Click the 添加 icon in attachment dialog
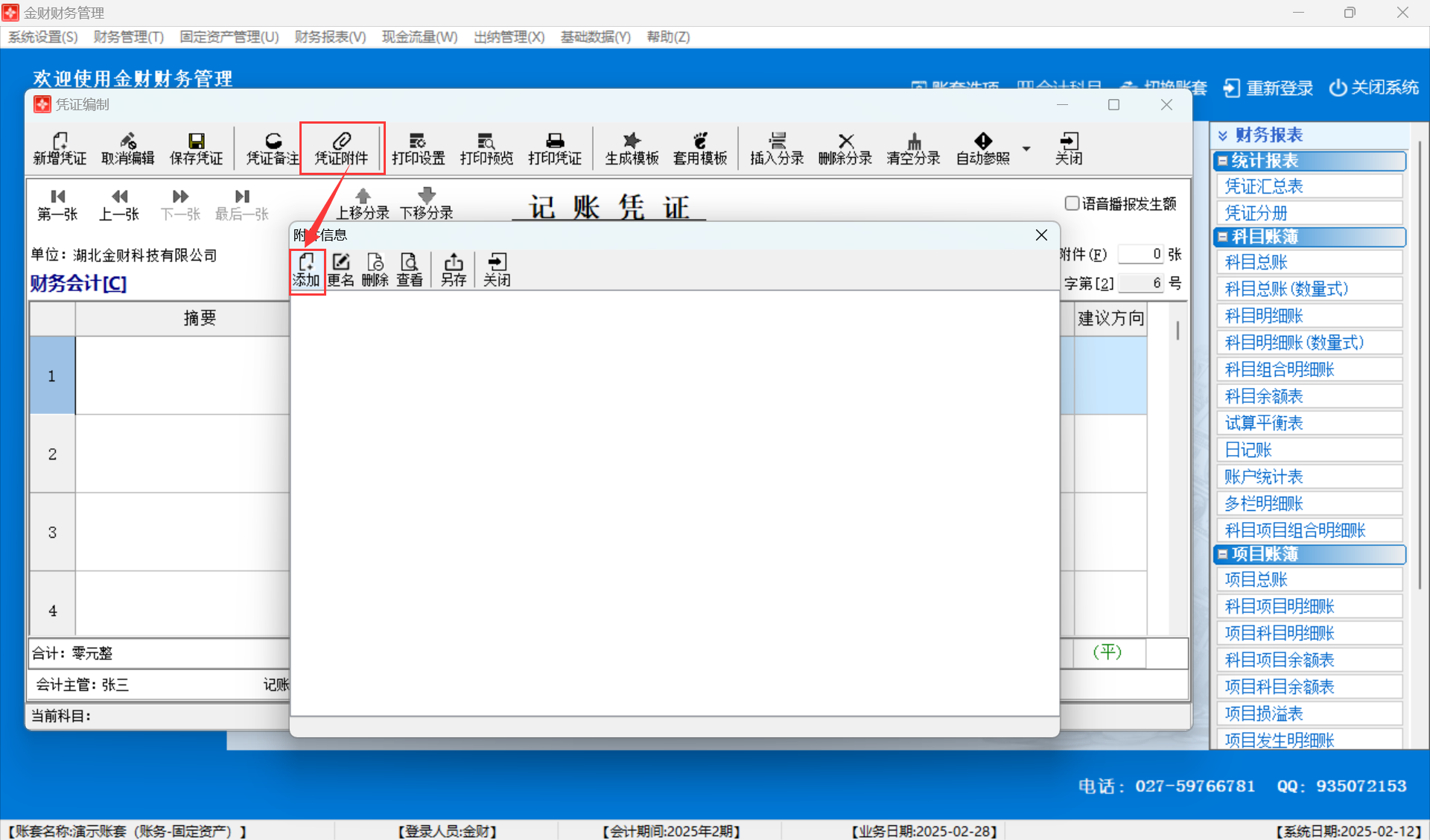This screenshot has height=840, width=1430. 306,270
